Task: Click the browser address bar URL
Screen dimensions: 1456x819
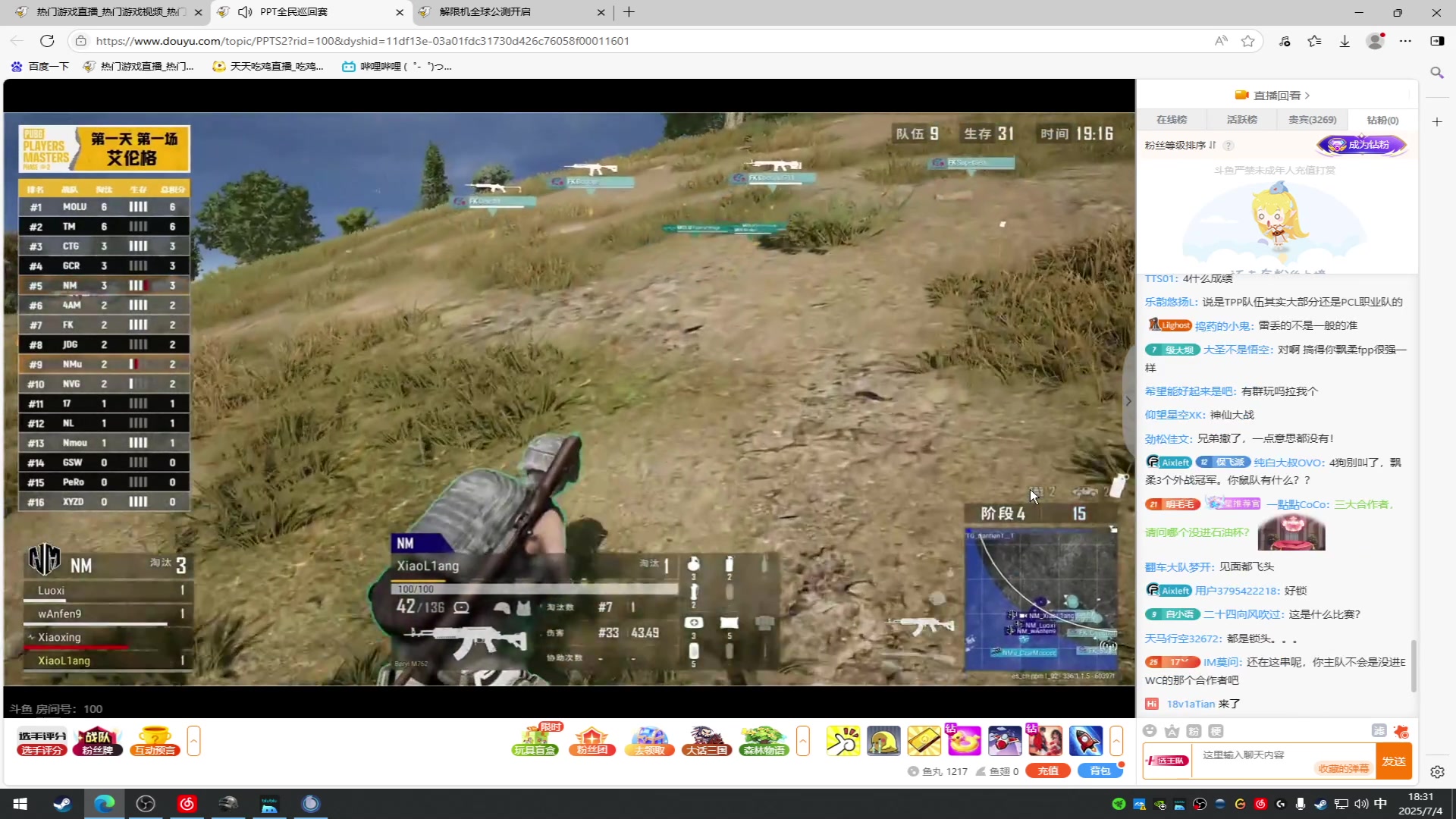Action: tap(362, 41)
